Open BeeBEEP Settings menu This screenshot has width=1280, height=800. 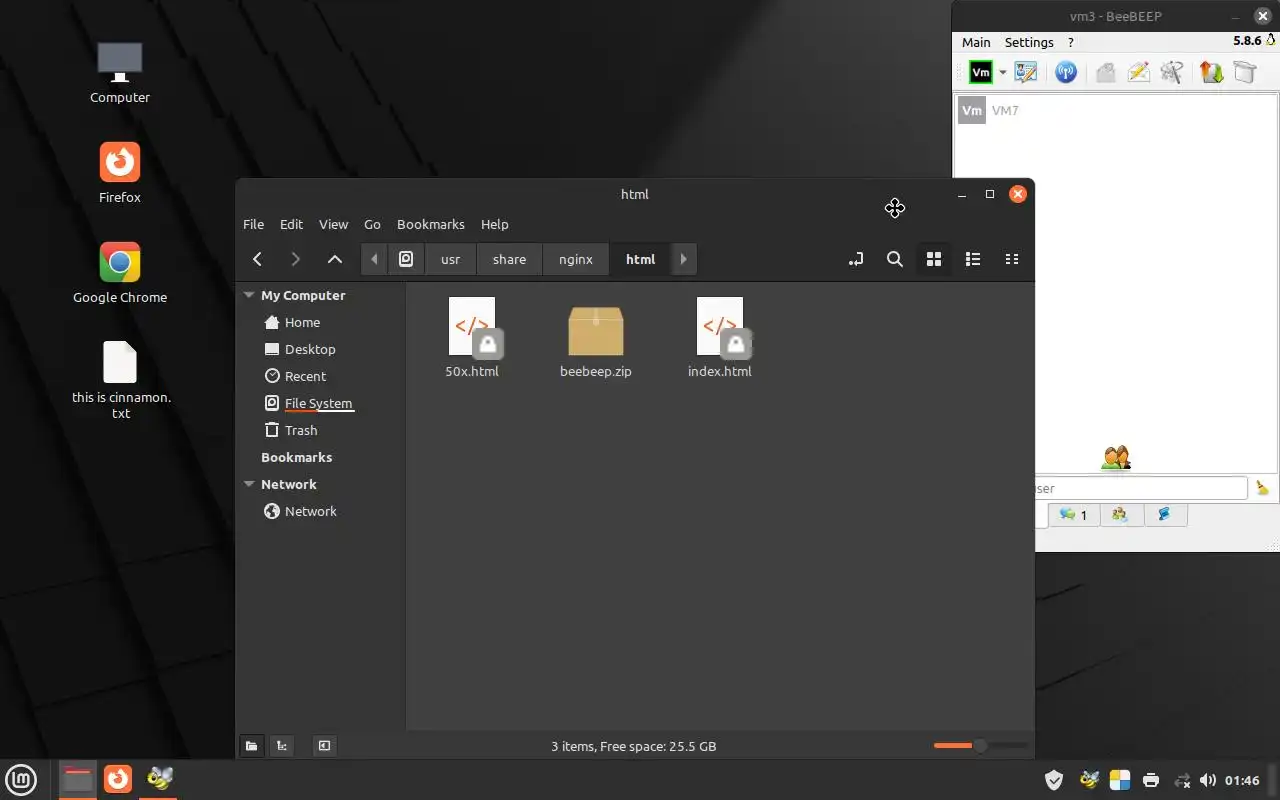(1029, 42)
